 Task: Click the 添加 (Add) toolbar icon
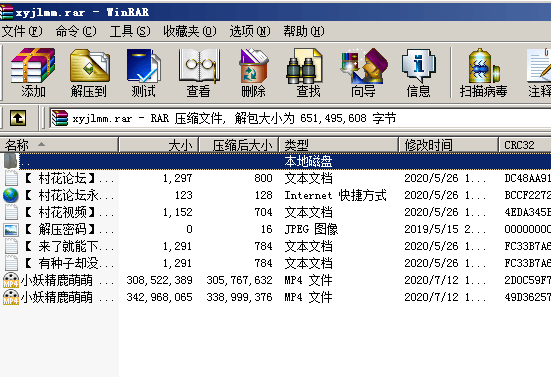click(33, 73)
